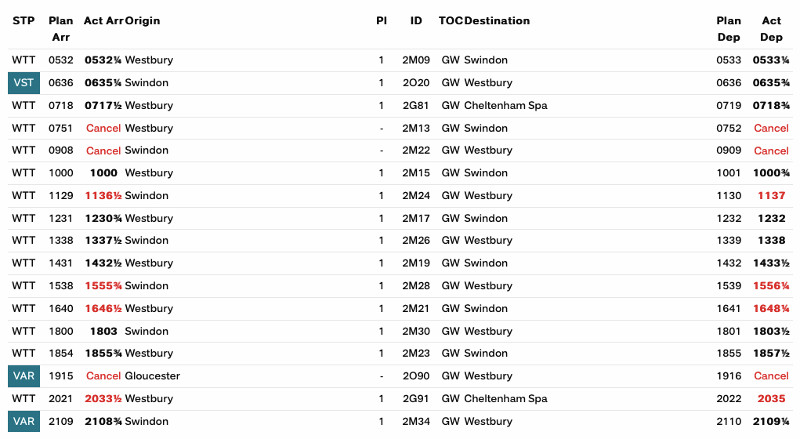Click the VST badge on the 0636 row
Image resolution: width=800 pixels, height=439 pixels.
click(23, 83)
